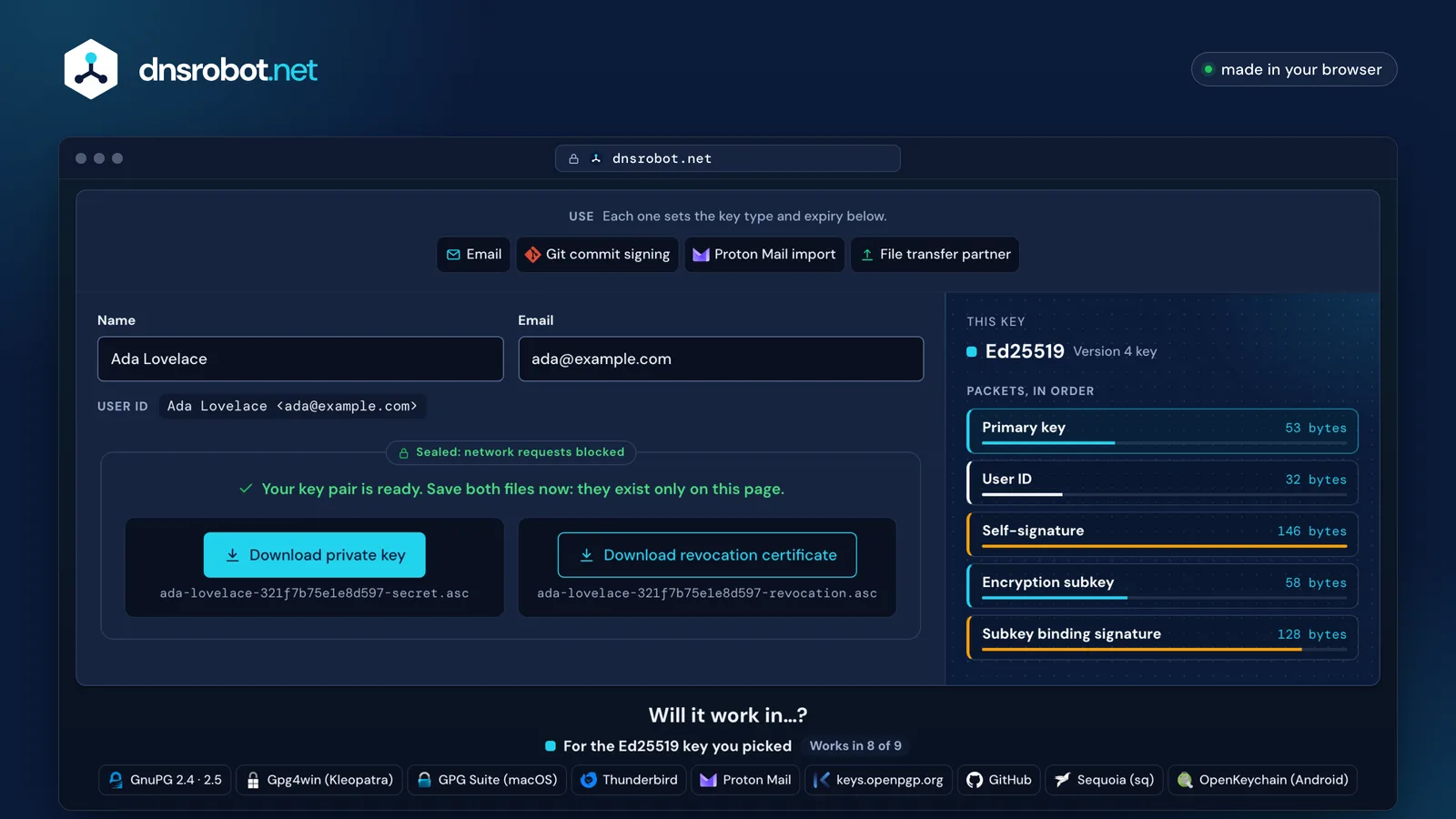Click the revocation.asc file name text
The image size is (1456, 819).
707,593
